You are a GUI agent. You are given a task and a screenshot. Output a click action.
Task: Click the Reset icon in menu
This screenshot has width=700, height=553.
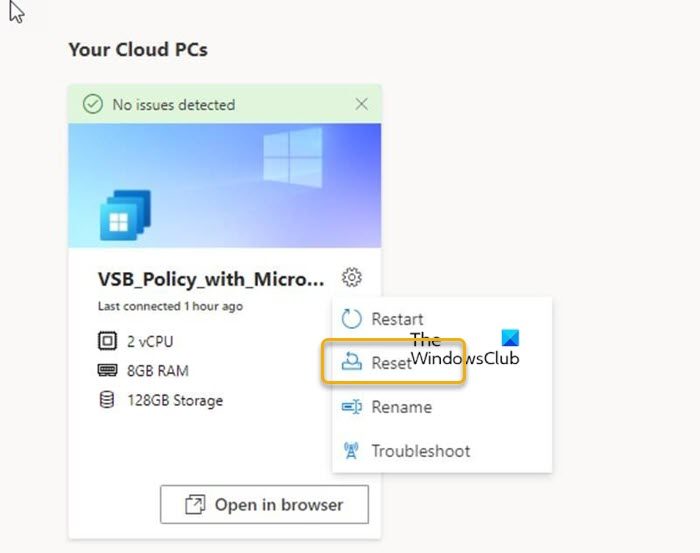(351, 362)
